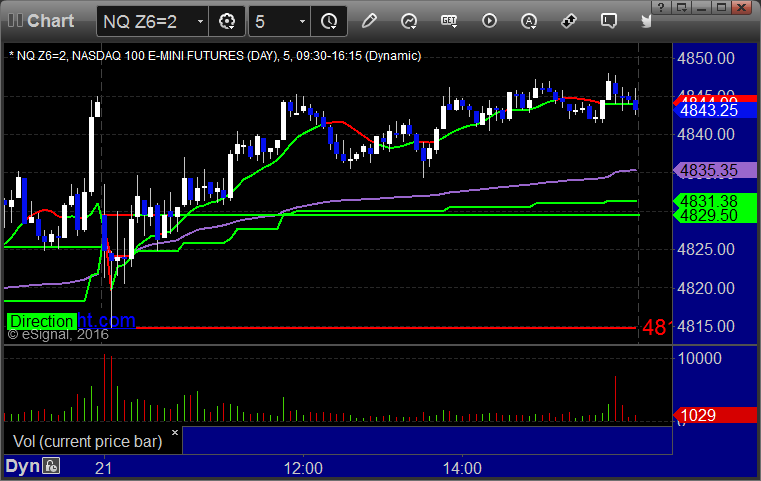Image resolution: width=761 pixels, height=481 pixels.
Task: Click the green 4831.38 price marker
Action: tap(715, 200)
